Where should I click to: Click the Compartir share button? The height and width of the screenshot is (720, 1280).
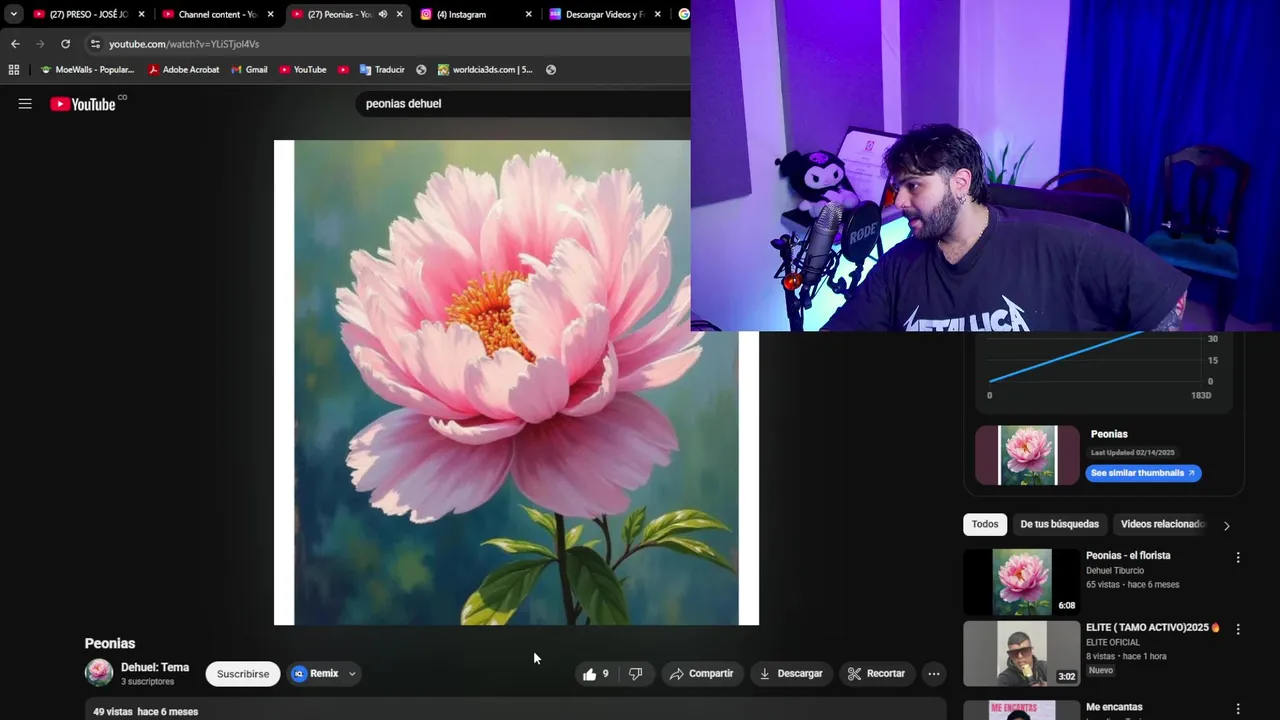pyautogui.click(x=702, y=674)
